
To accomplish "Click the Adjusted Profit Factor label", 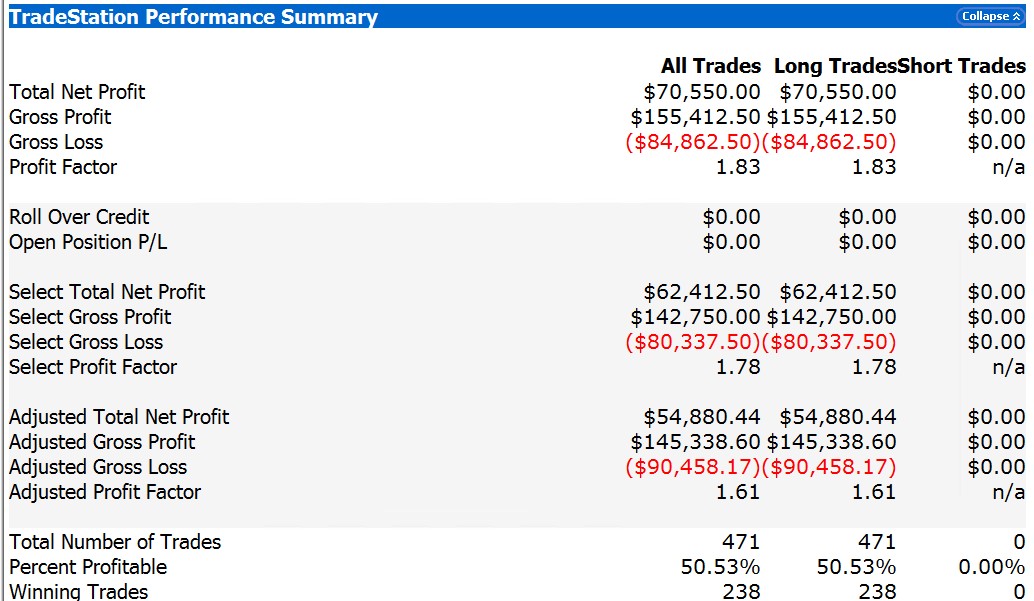I will [x=105, y=492].
